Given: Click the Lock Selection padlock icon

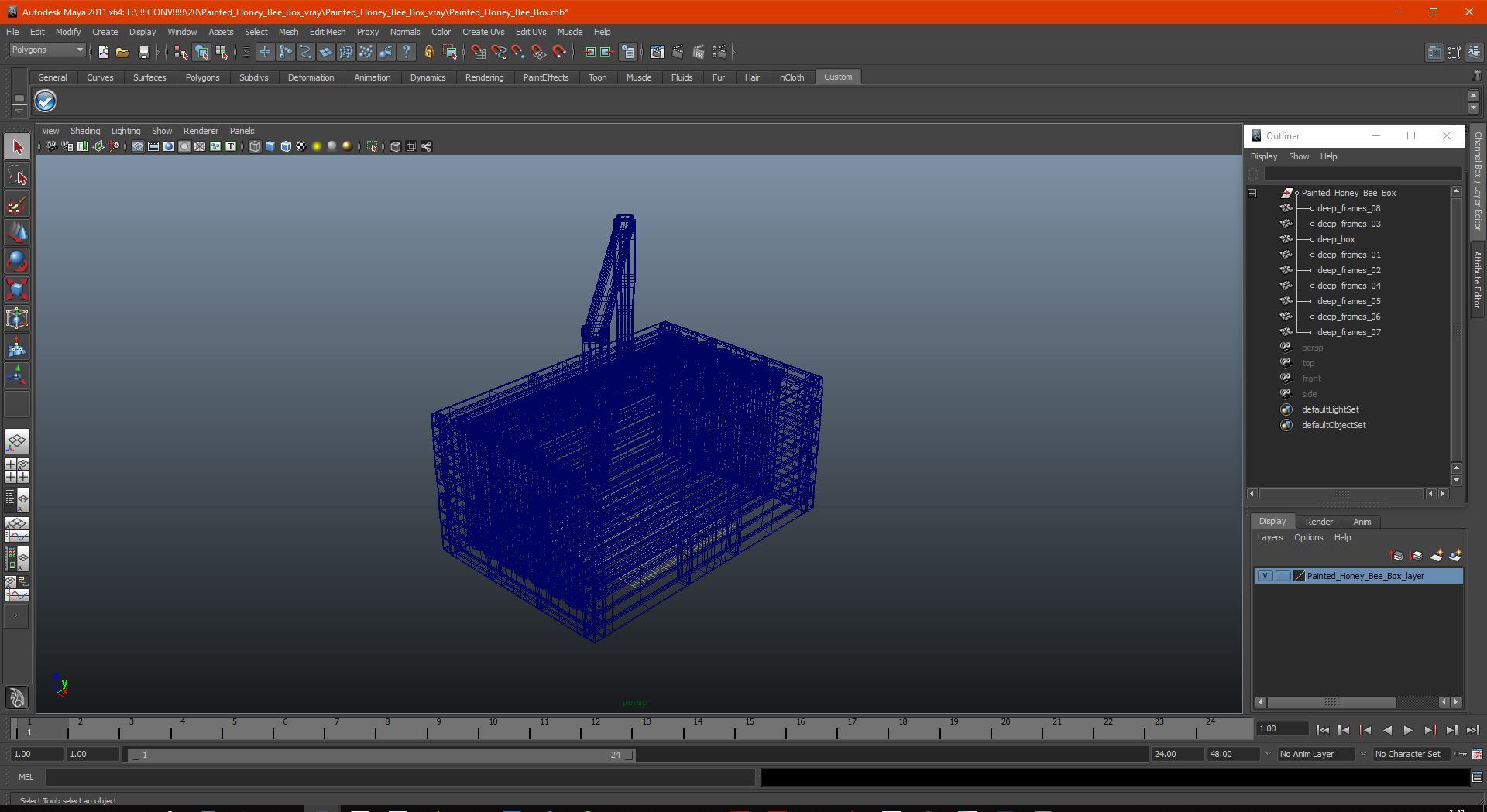Looking at the screenshot, I should pos(428,52).
